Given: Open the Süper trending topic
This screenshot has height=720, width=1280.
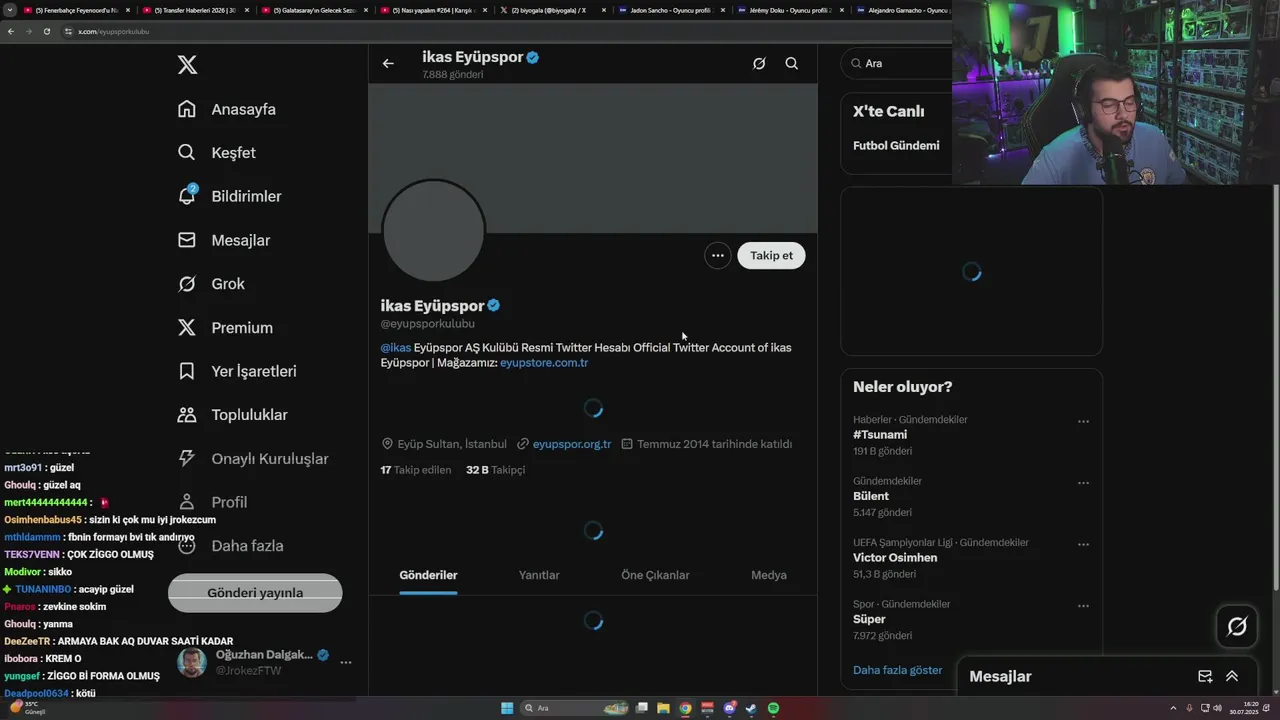Looking at the screenshot, I should click(x=869, y=619).
